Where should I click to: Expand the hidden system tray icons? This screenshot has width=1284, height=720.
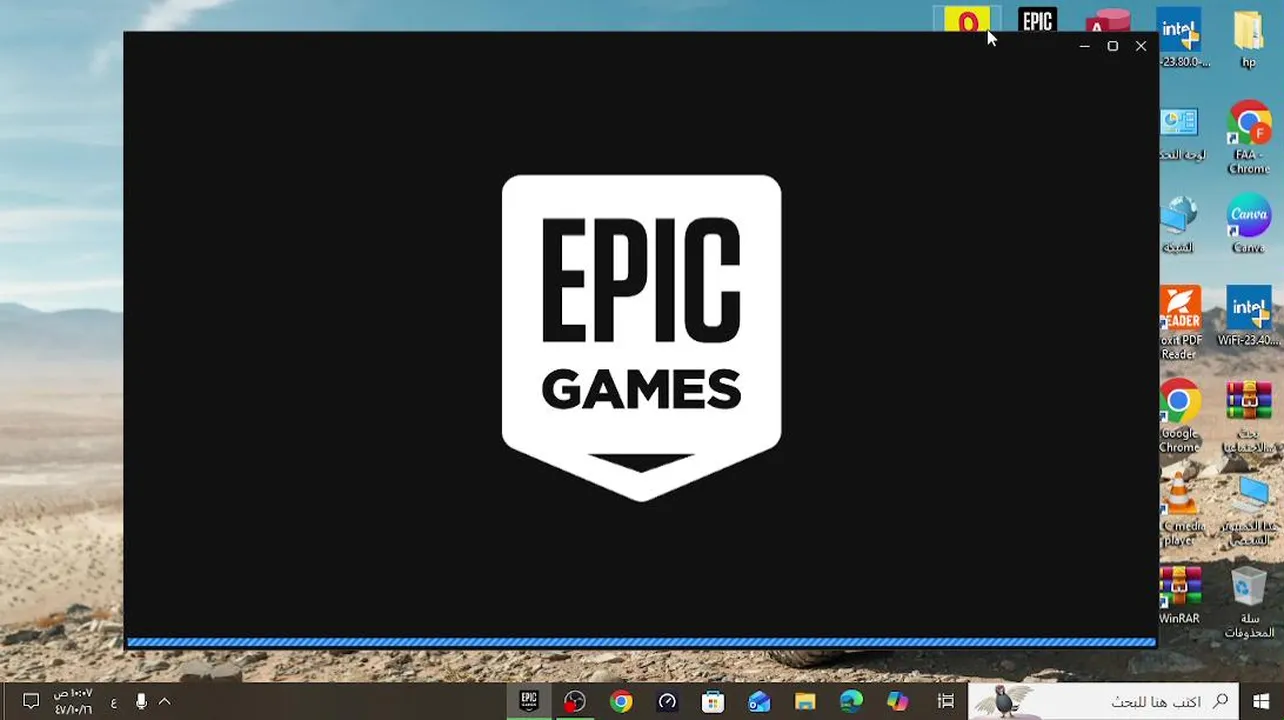pyautogui.click(x=165, y=702)
